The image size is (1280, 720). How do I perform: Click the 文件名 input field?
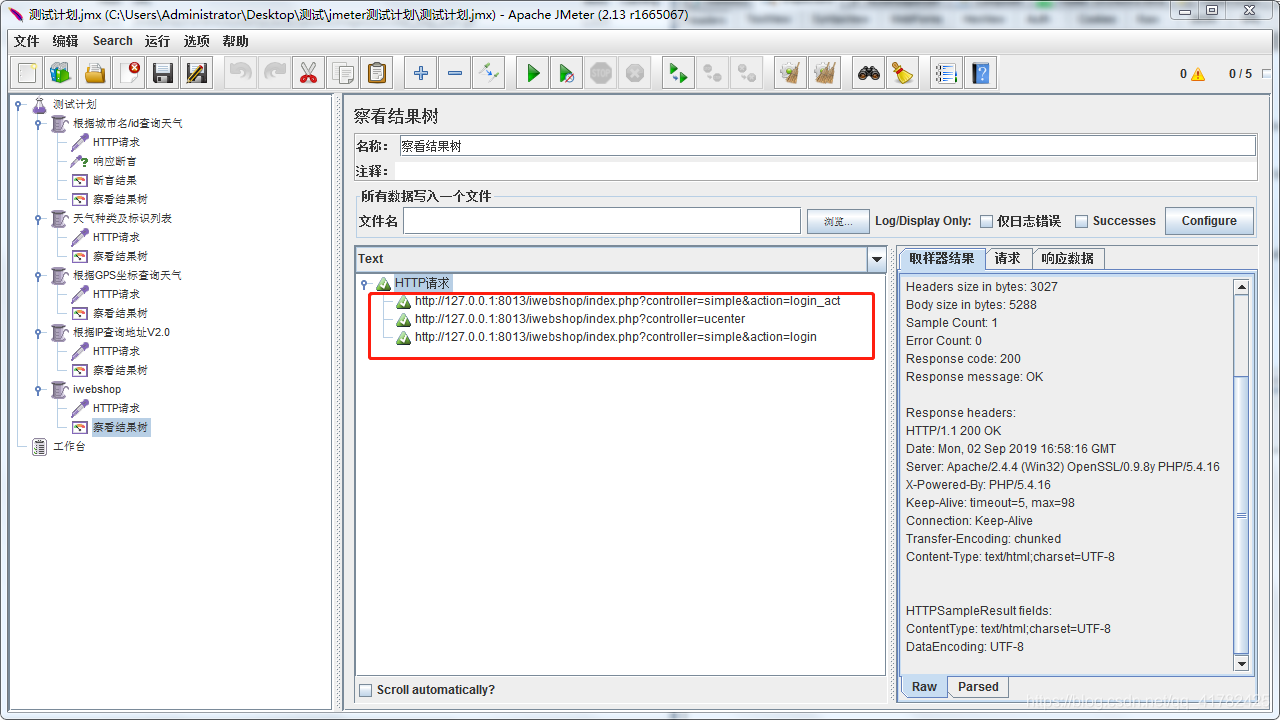click(x=602, y=221)
